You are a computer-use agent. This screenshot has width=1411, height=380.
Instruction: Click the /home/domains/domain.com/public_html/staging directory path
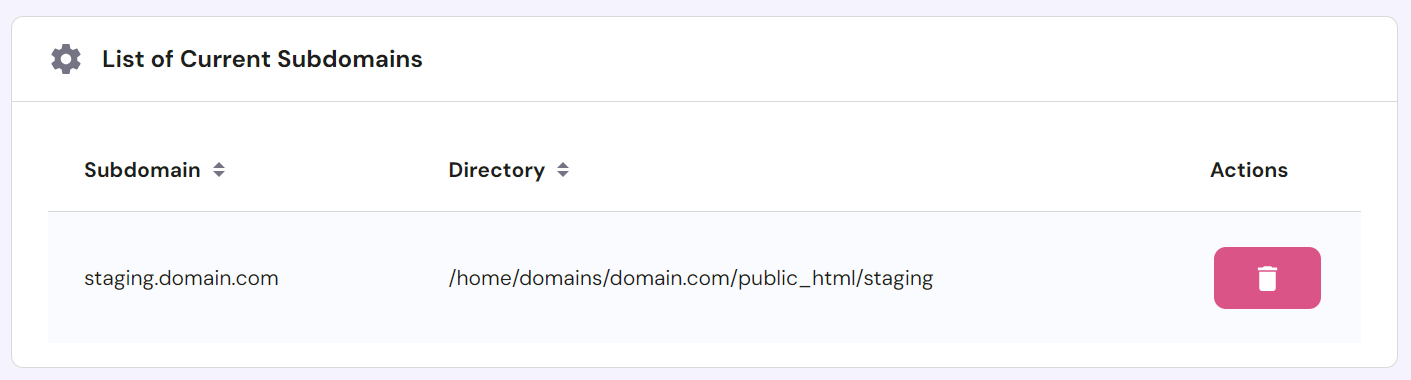(691, 279)
